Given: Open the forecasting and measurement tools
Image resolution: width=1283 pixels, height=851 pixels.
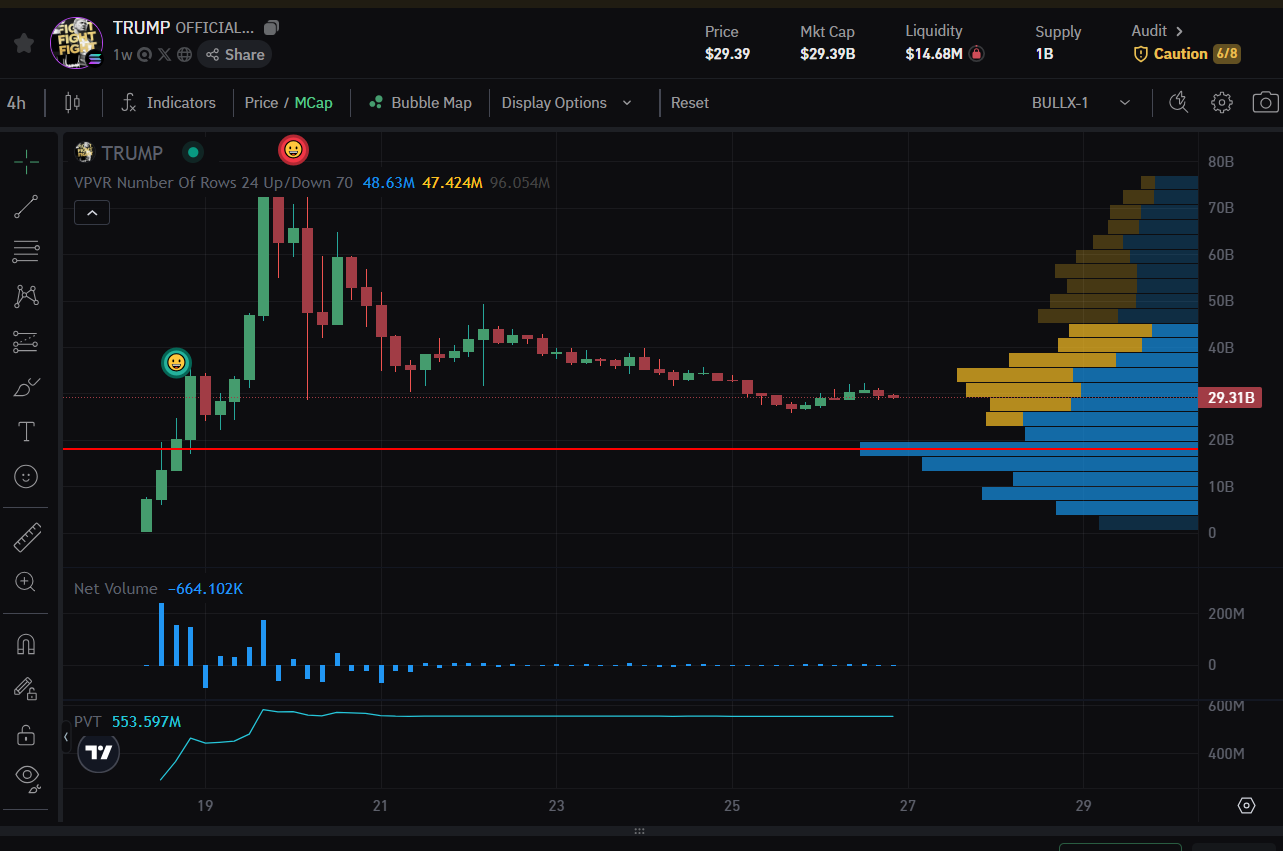Looking at the screenshot, I should coord(26,342).
